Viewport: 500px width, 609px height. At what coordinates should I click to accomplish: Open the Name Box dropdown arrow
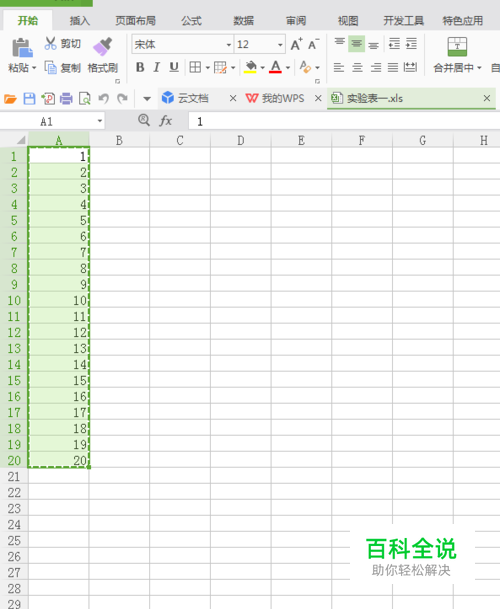100,121
